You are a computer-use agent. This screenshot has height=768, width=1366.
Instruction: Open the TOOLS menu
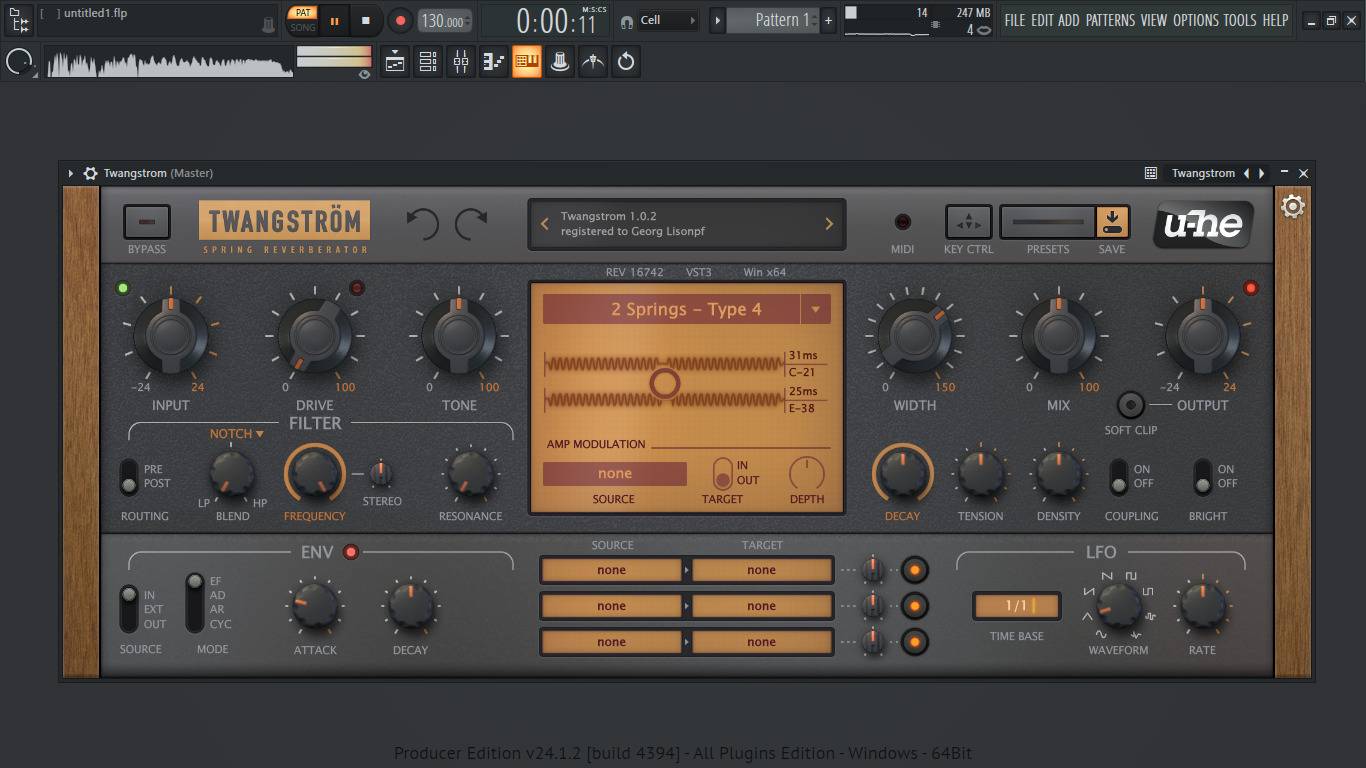pyautogui.click(x=1240, y=20)
